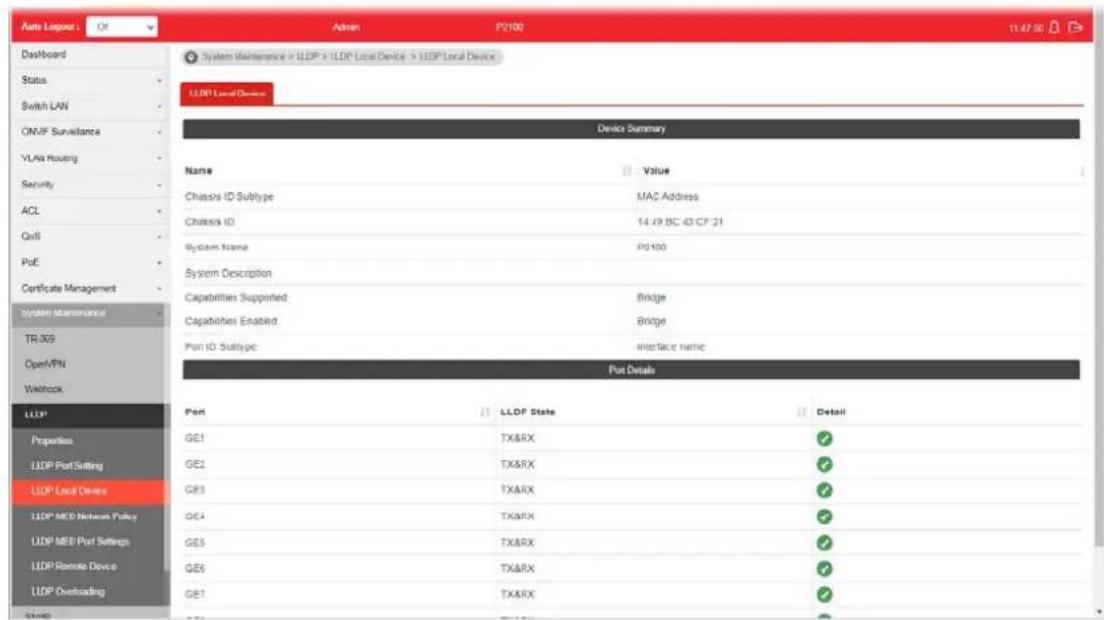1104x620 pixels.
Task: Open detail check icon for GE3
Action: pos(824,491)
